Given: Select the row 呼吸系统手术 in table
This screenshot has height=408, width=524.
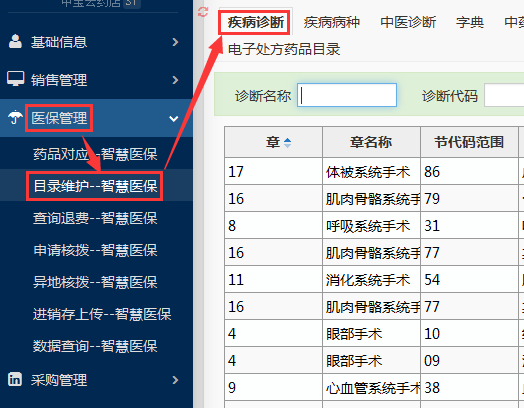Looking at the screenshot, I should (374, 226).
